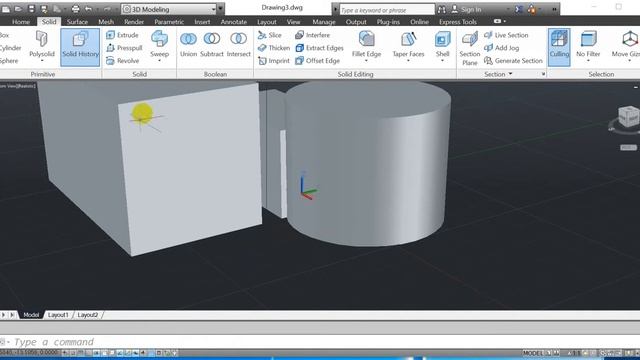This screenshot has width=640, height=360.
Task: Click Generate Section tool
Action: [x=513, y=60]
